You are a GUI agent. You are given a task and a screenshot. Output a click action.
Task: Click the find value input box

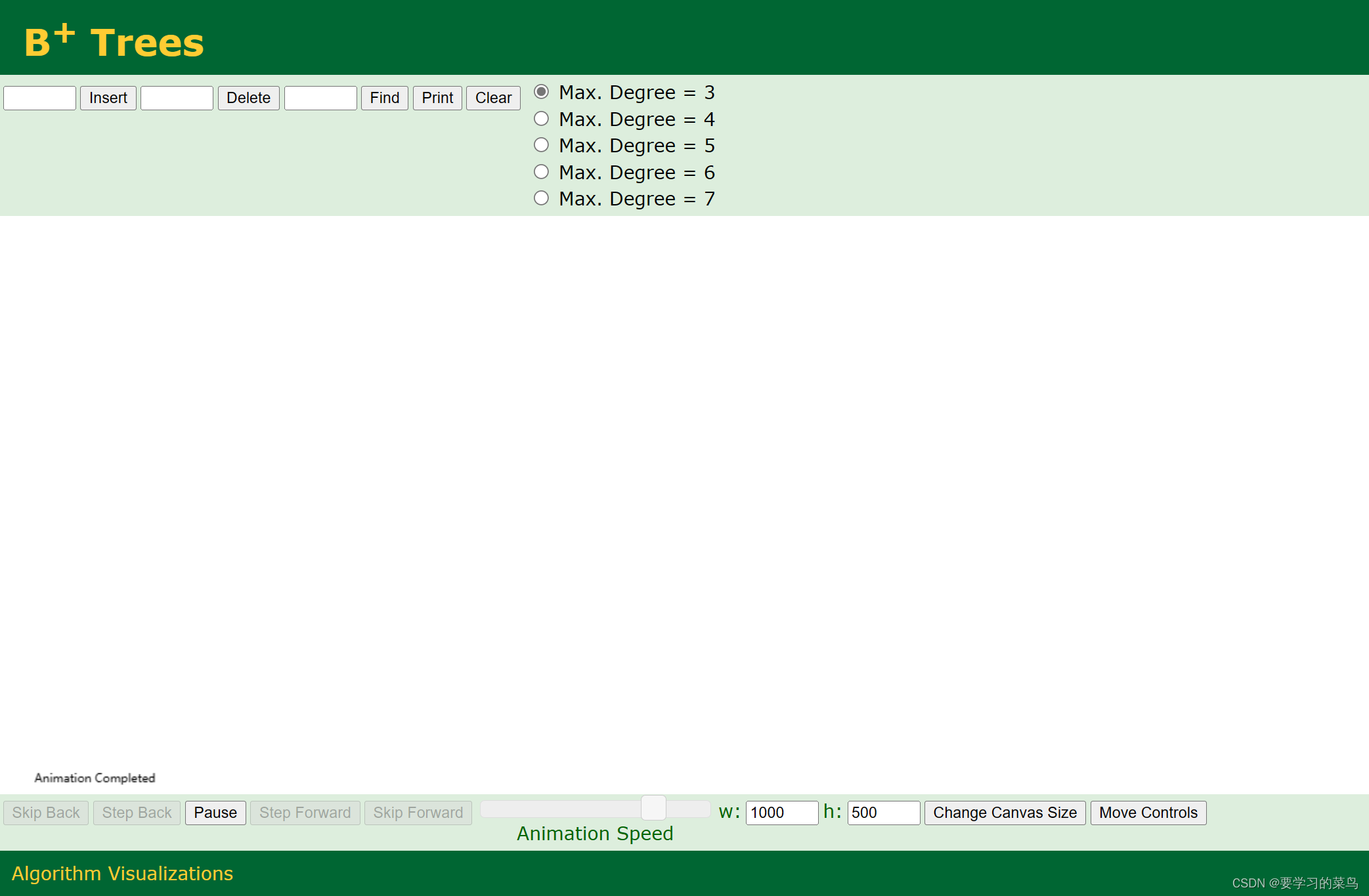coord(320,98)
